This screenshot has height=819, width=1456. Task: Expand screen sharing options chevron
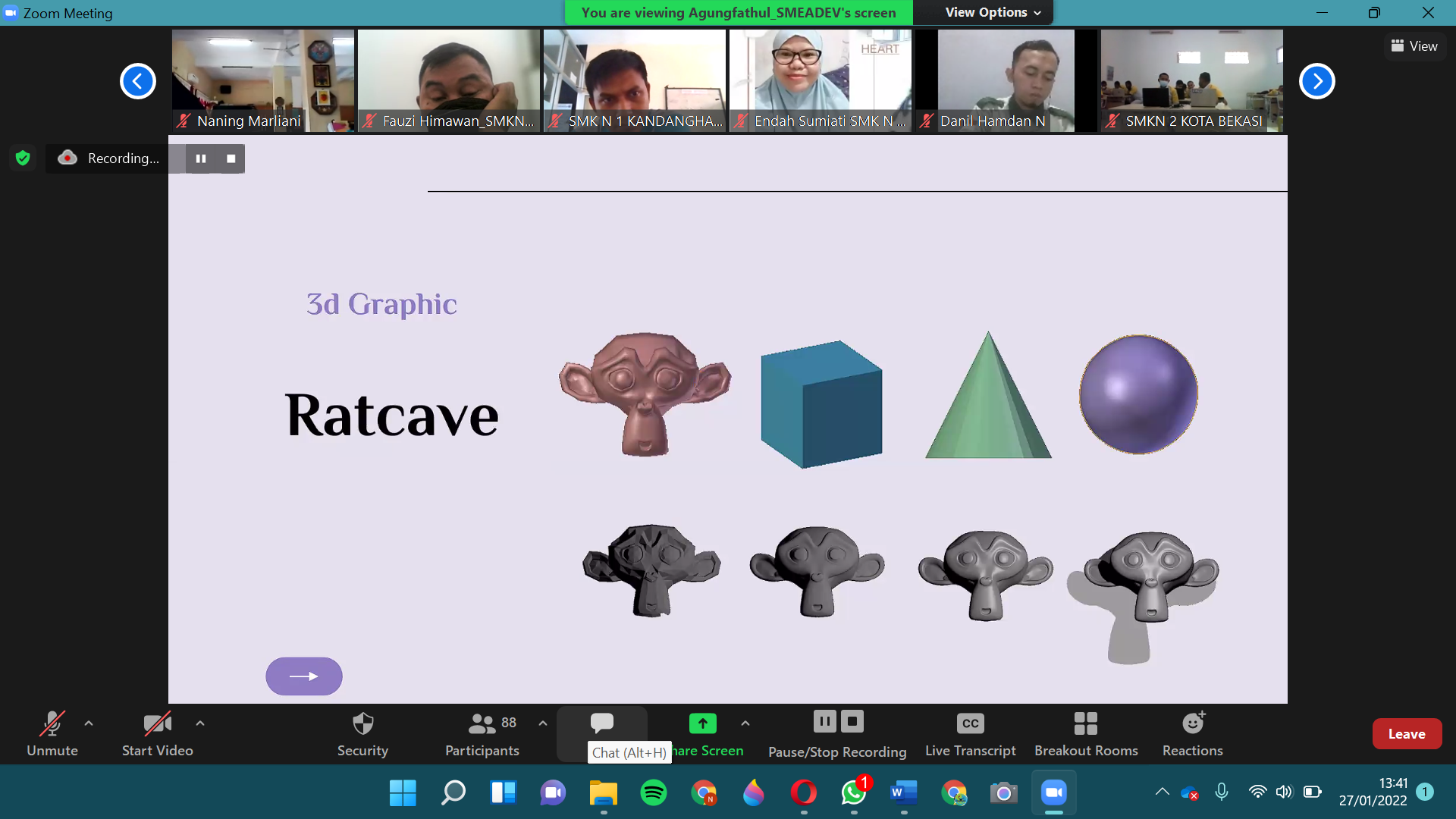tap(745, 723)
